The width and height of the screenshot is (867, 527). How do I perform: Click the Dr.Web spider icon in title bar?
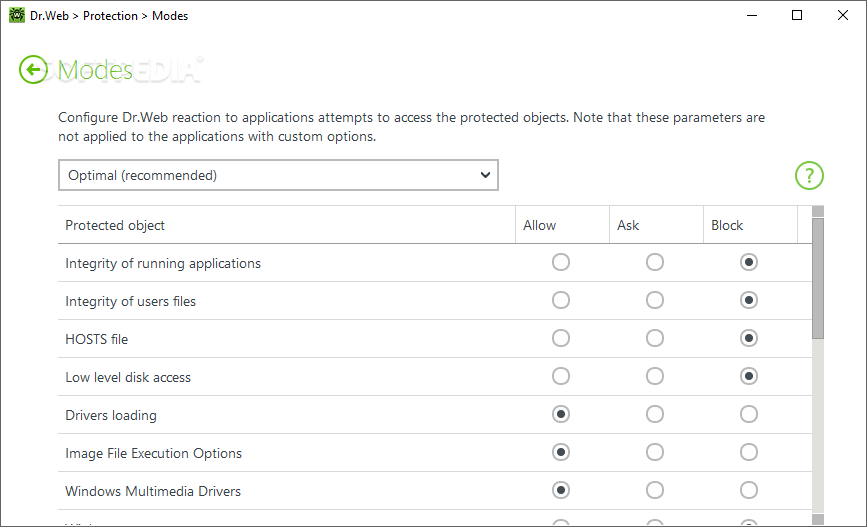17,15
